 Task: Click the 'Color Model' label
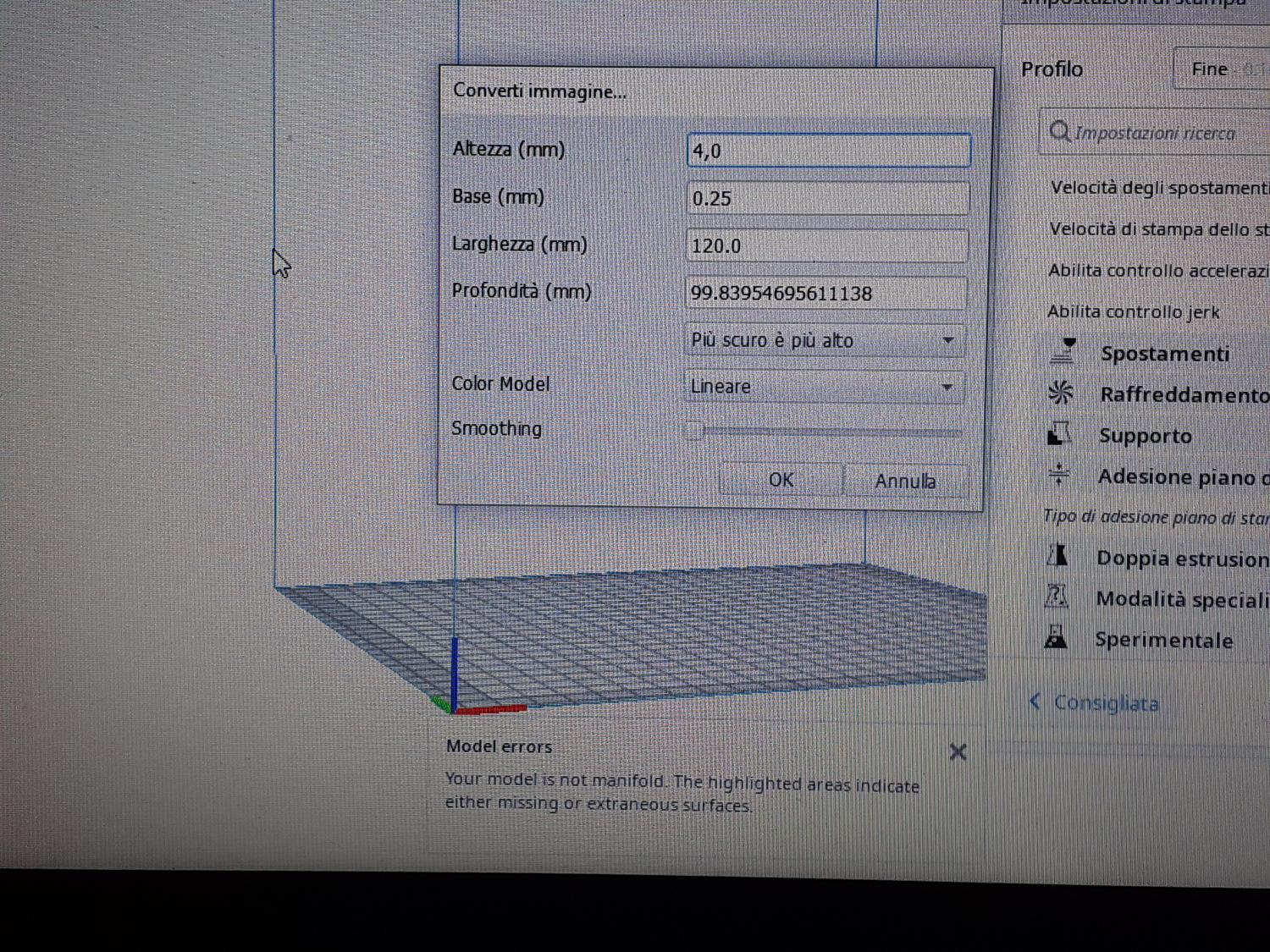coord(500,383)
